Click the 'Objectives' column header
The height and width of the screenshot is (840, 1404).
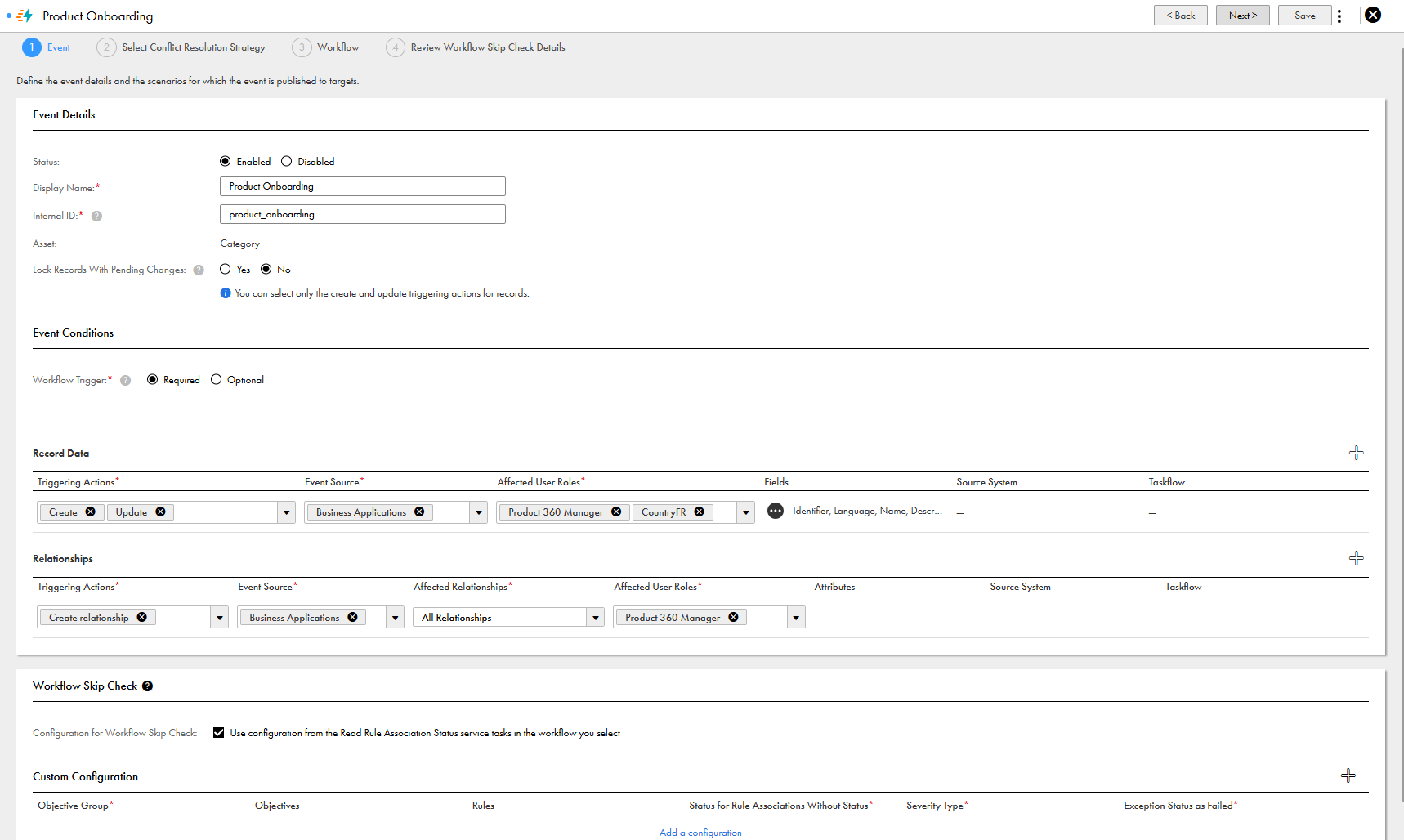[x=277, y=806]
